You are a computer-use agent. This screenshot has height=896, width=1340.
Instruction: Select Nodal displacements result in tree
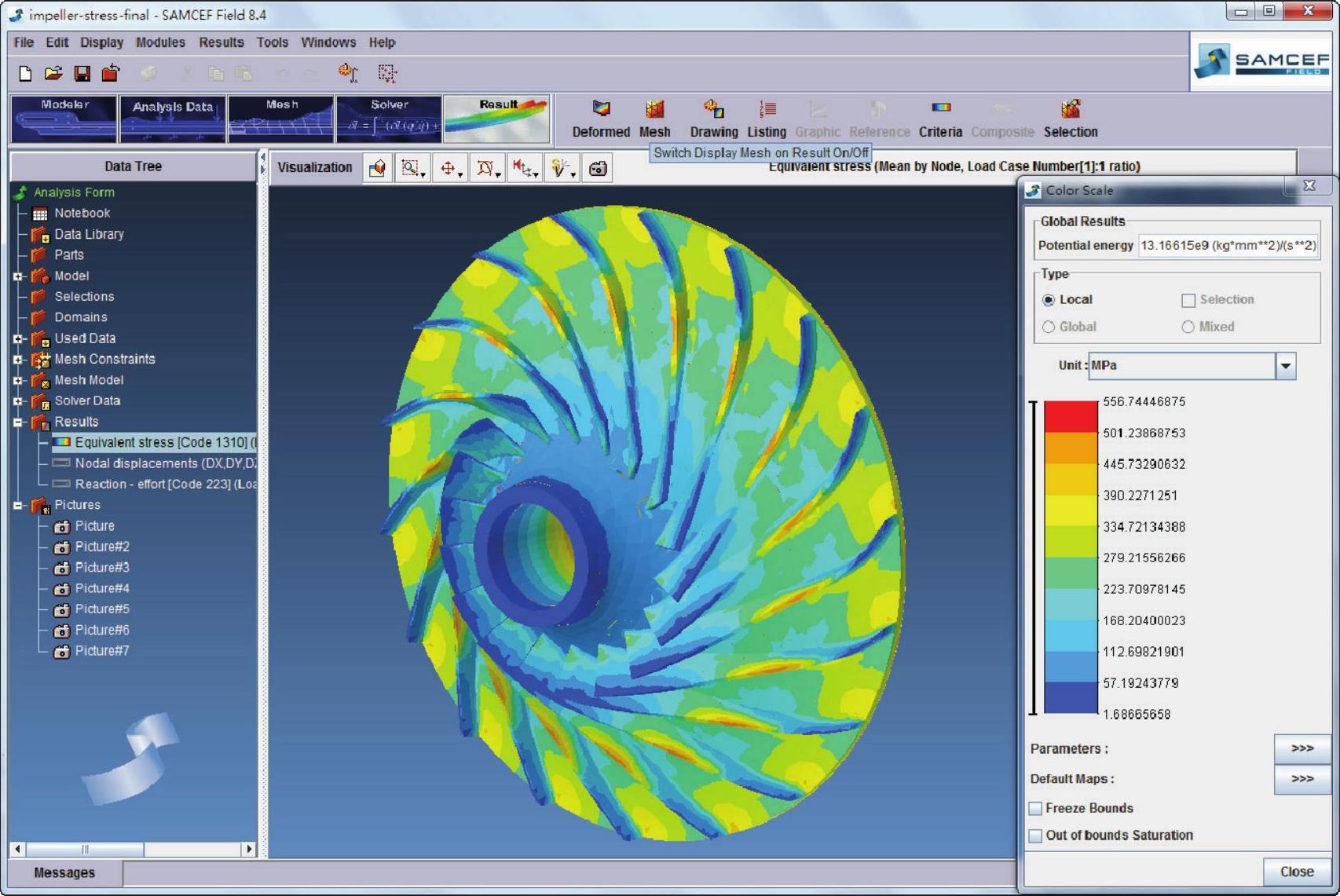(x=163, y=463)
